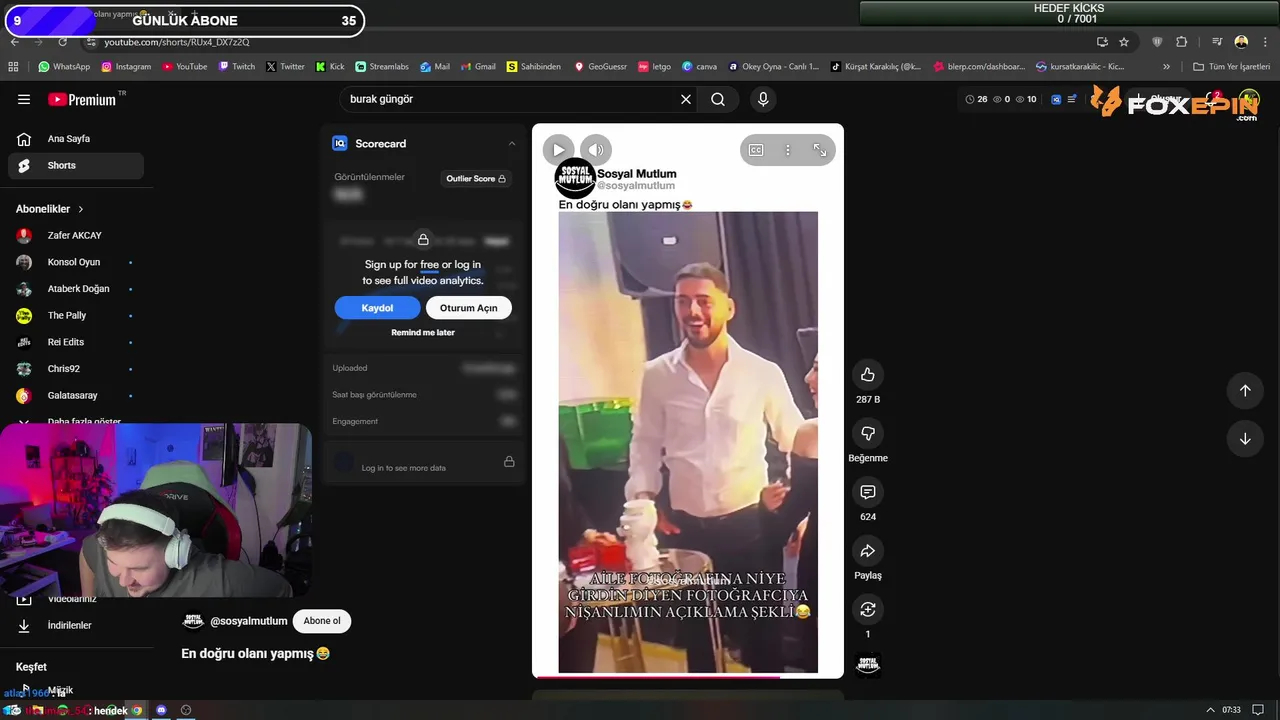
Task: Open Twitch bookmark
Action: click(x=236, y=67)
